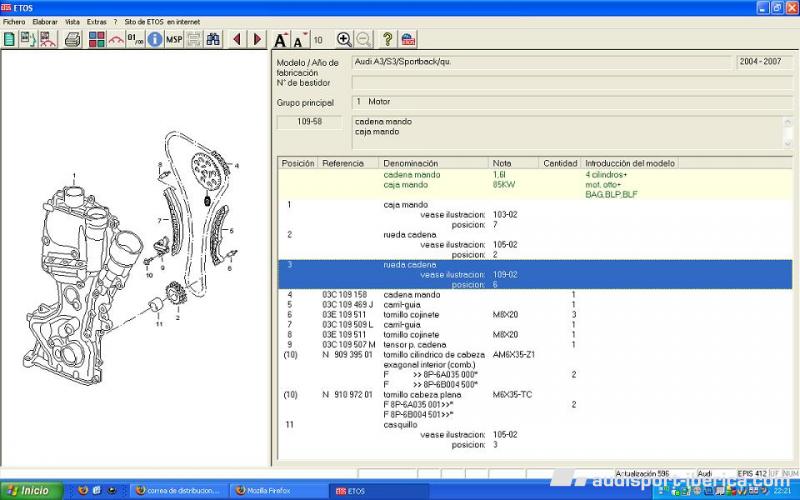The height and width of the screenshot is (500, 800).
Task: Click the Grupo principal field showing 1 Motor
Action: 572,102
